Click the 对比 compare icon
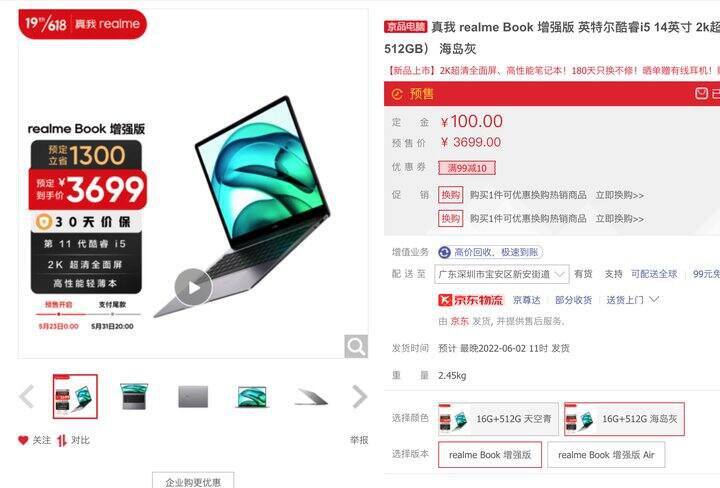The height and width of the screenshot is (488, 720). 62,441
